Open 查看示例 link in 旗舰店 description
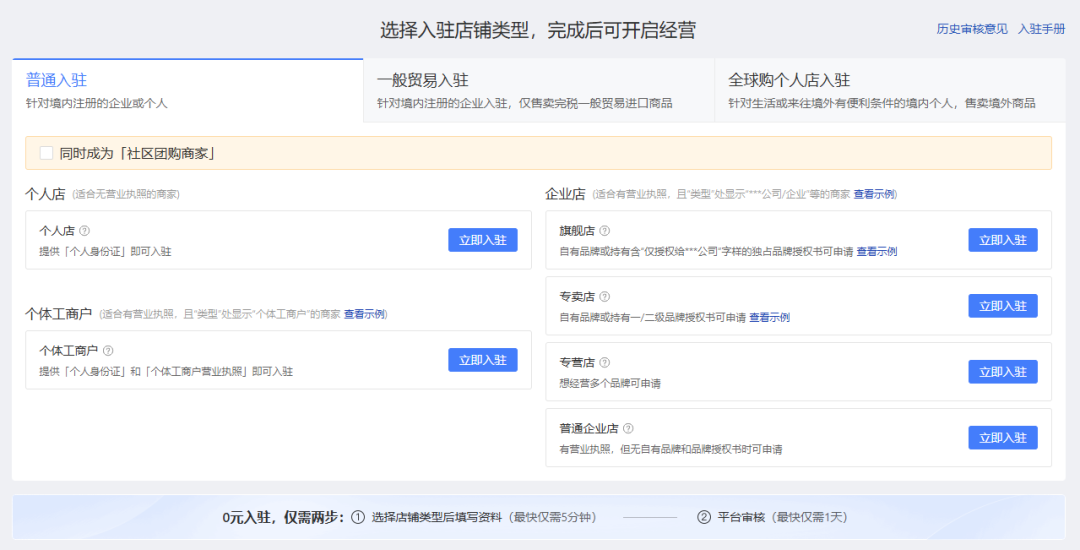 tap(877, 252)
